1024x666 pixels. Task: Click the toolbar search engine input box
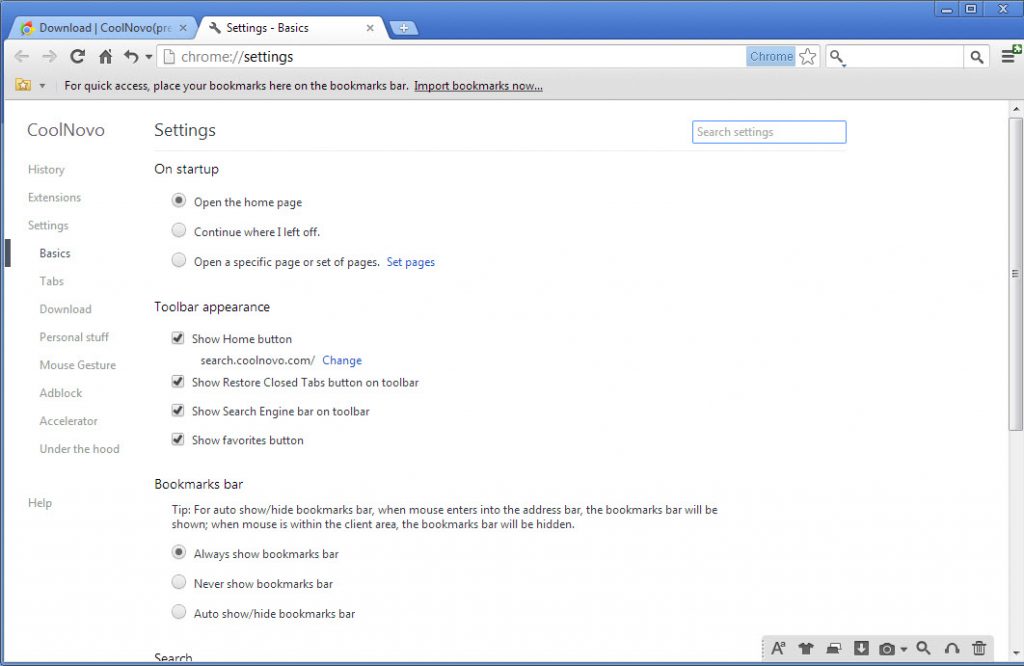[x=905, y=57]
